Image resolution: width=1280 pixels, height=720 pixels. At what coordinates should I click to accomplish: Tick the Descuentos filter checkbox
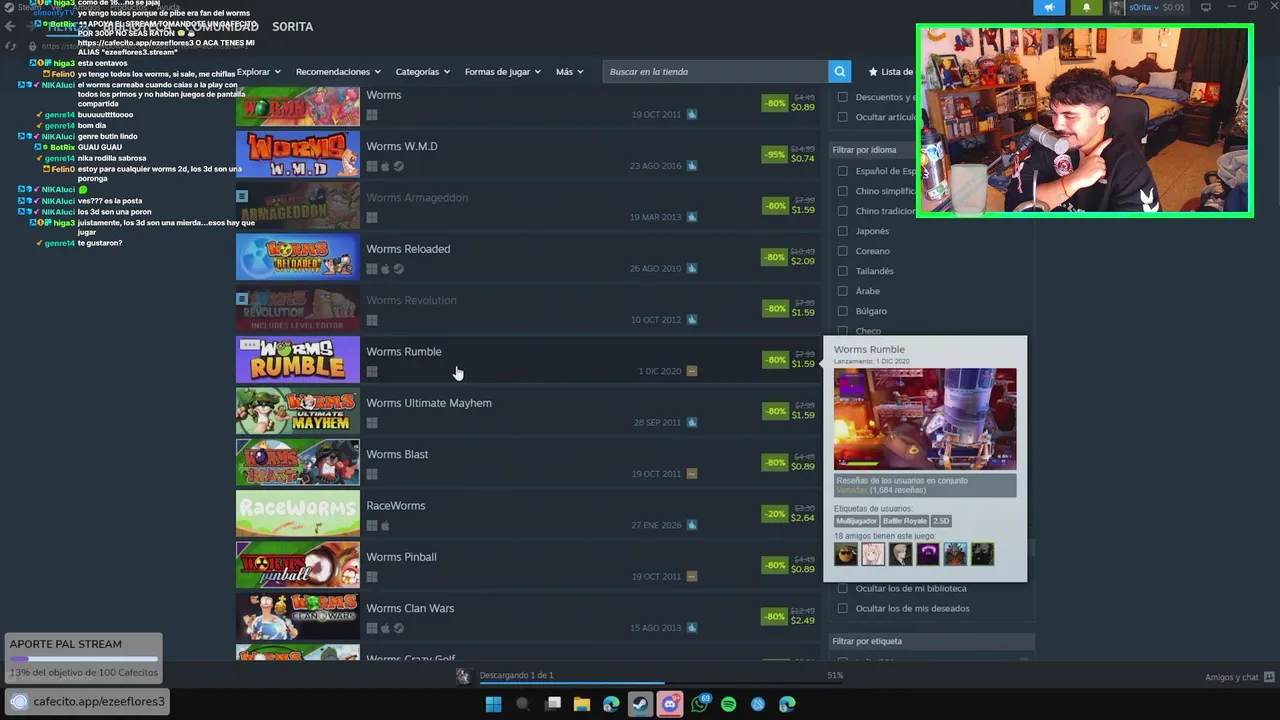point(842,97)
